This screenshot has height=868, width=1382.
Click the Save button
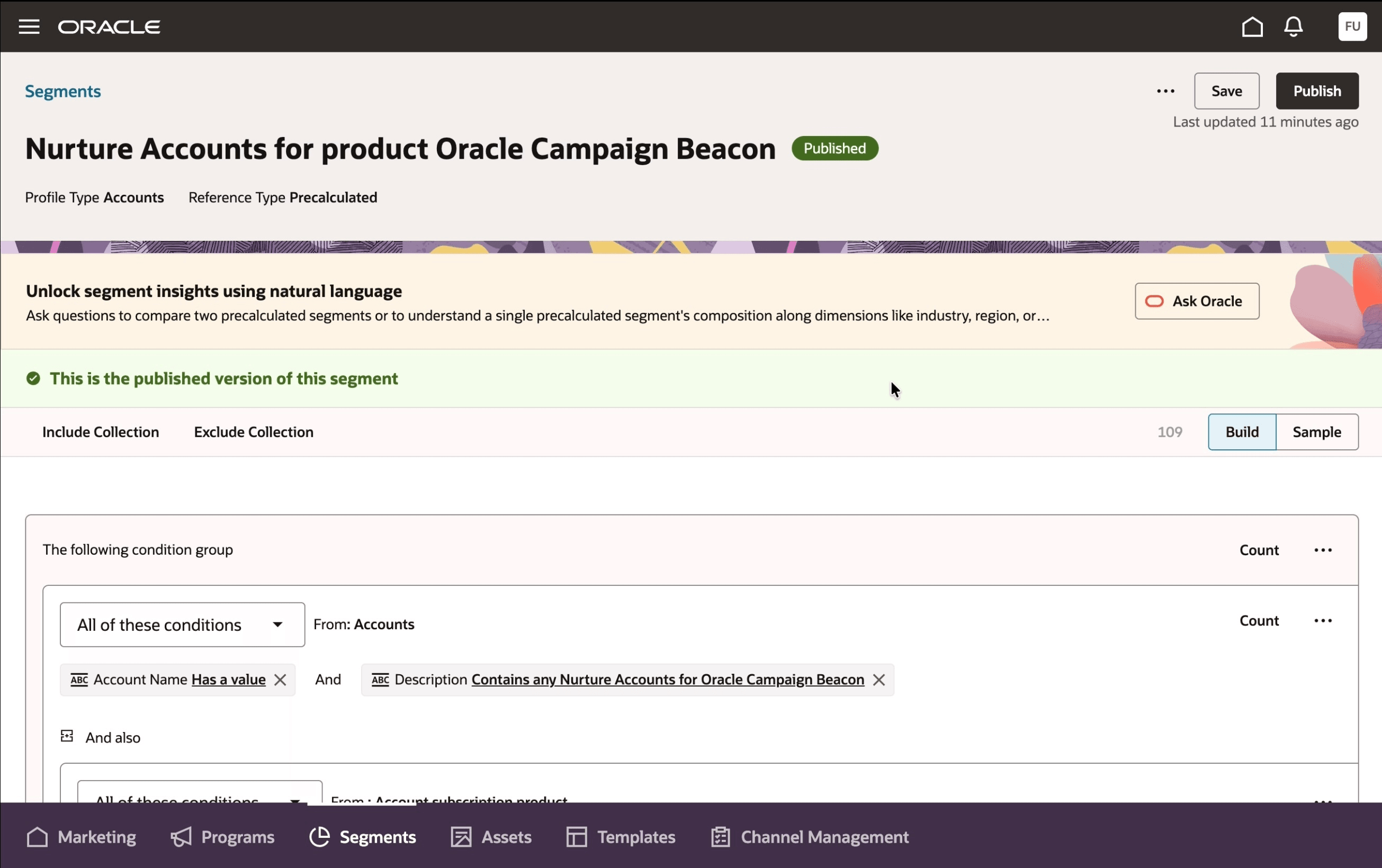[1226, 91]
